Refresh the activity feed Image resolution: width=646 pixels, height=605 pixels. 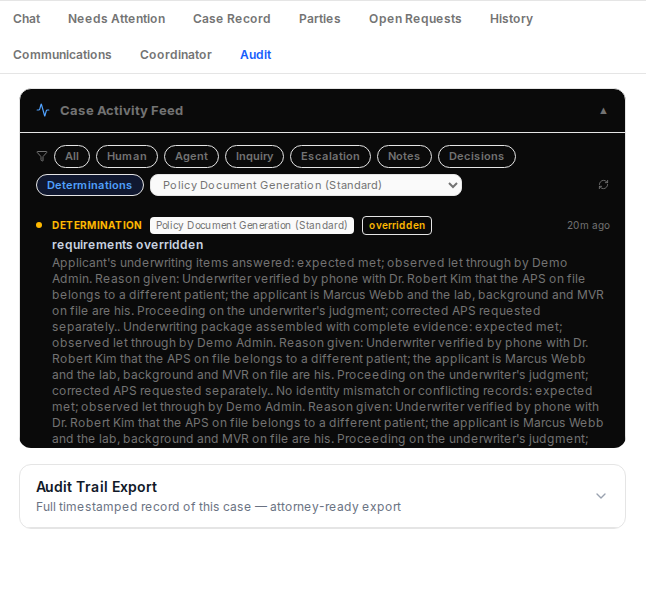[x=603, y=185]
